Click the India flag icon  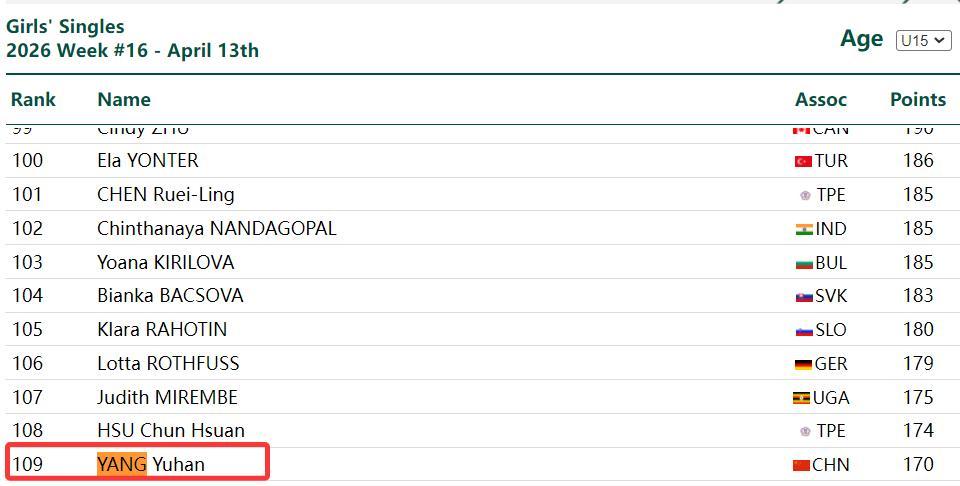(804, 229)
